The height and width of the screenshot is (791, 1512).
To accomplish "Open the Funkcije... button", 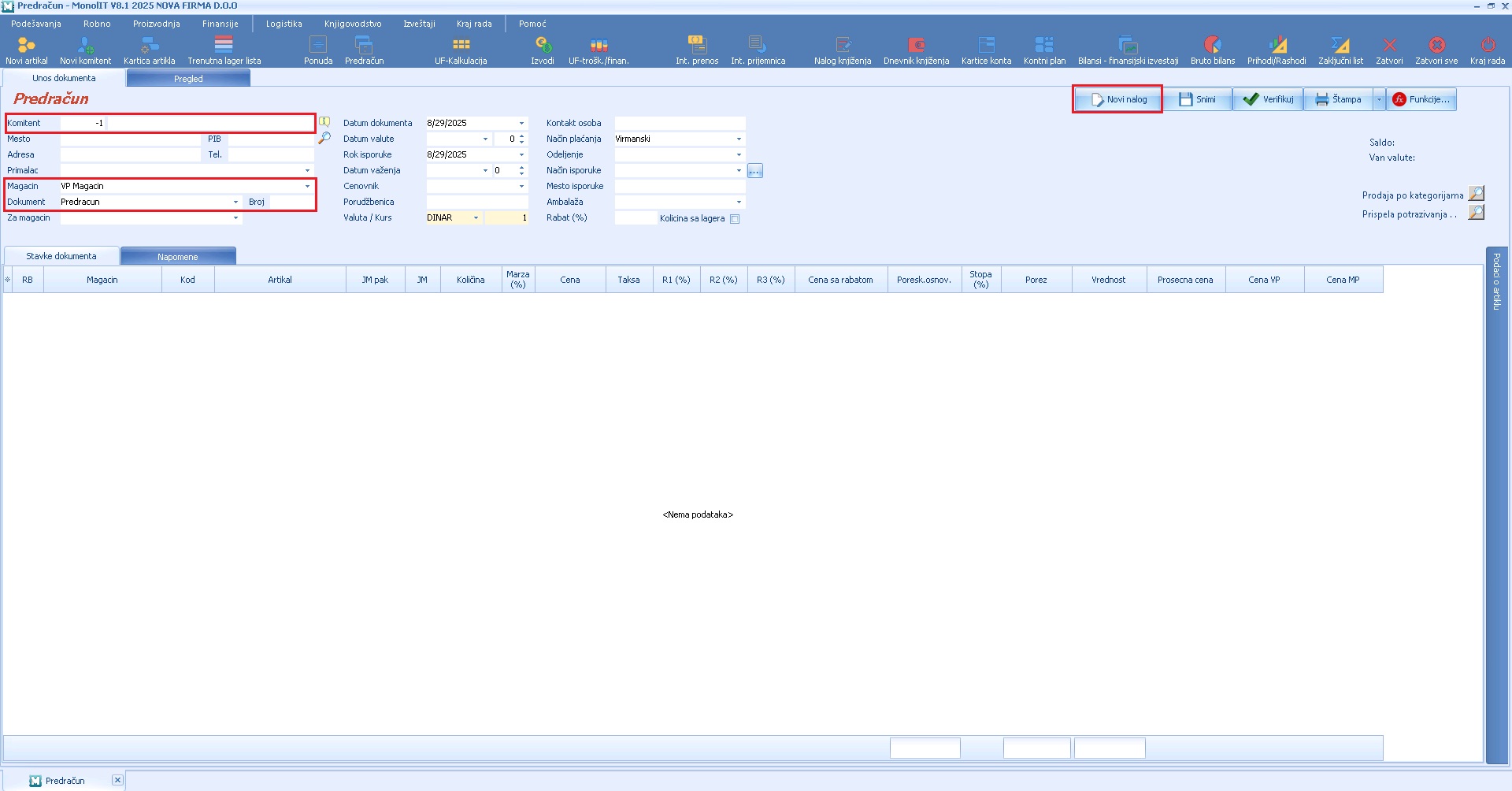I will [1421, 99].
